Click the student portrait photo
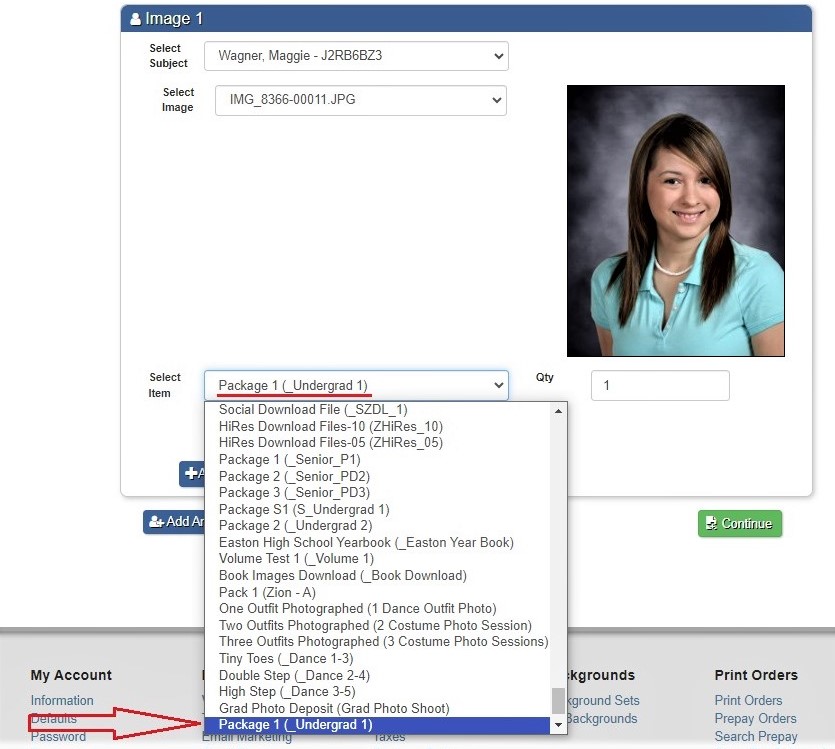 675,221
